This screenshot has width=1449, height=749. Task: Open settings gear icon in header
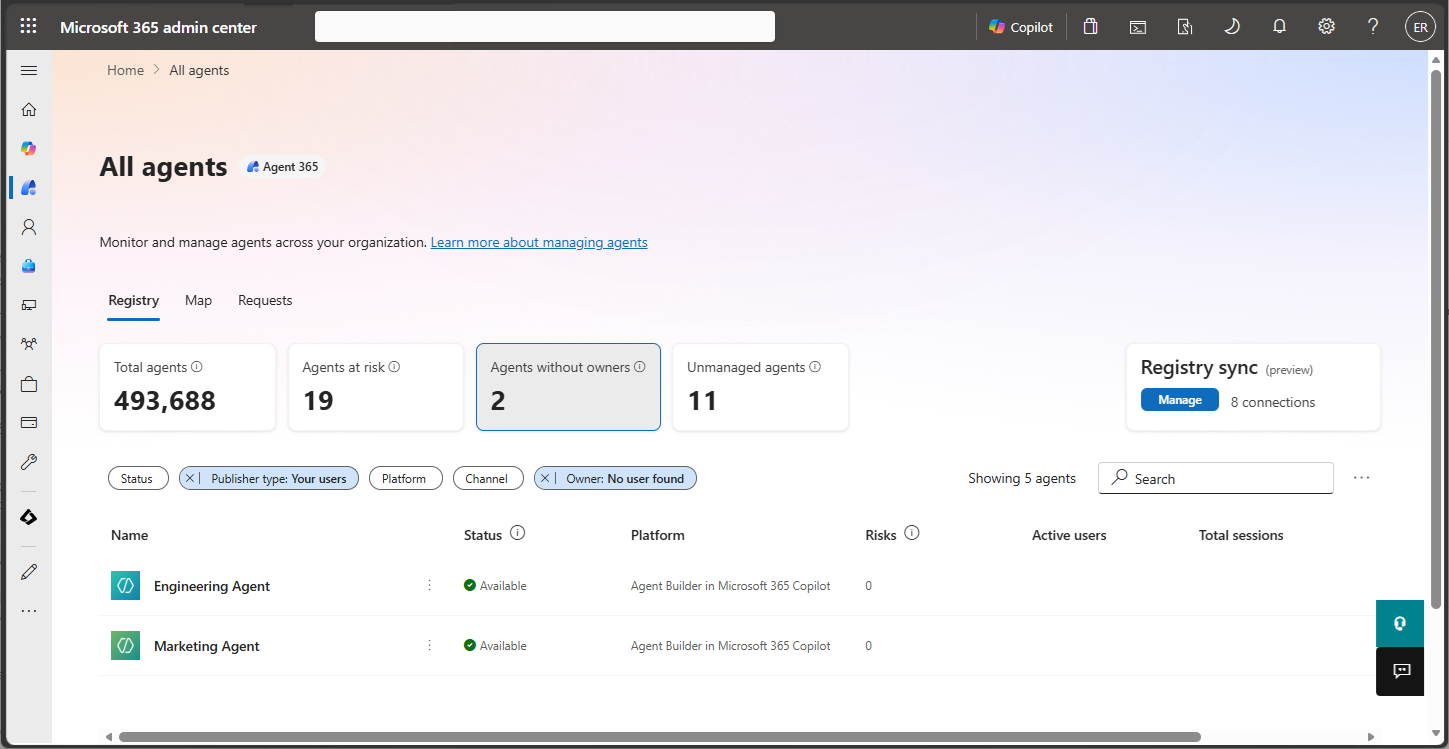point(1326,27)
